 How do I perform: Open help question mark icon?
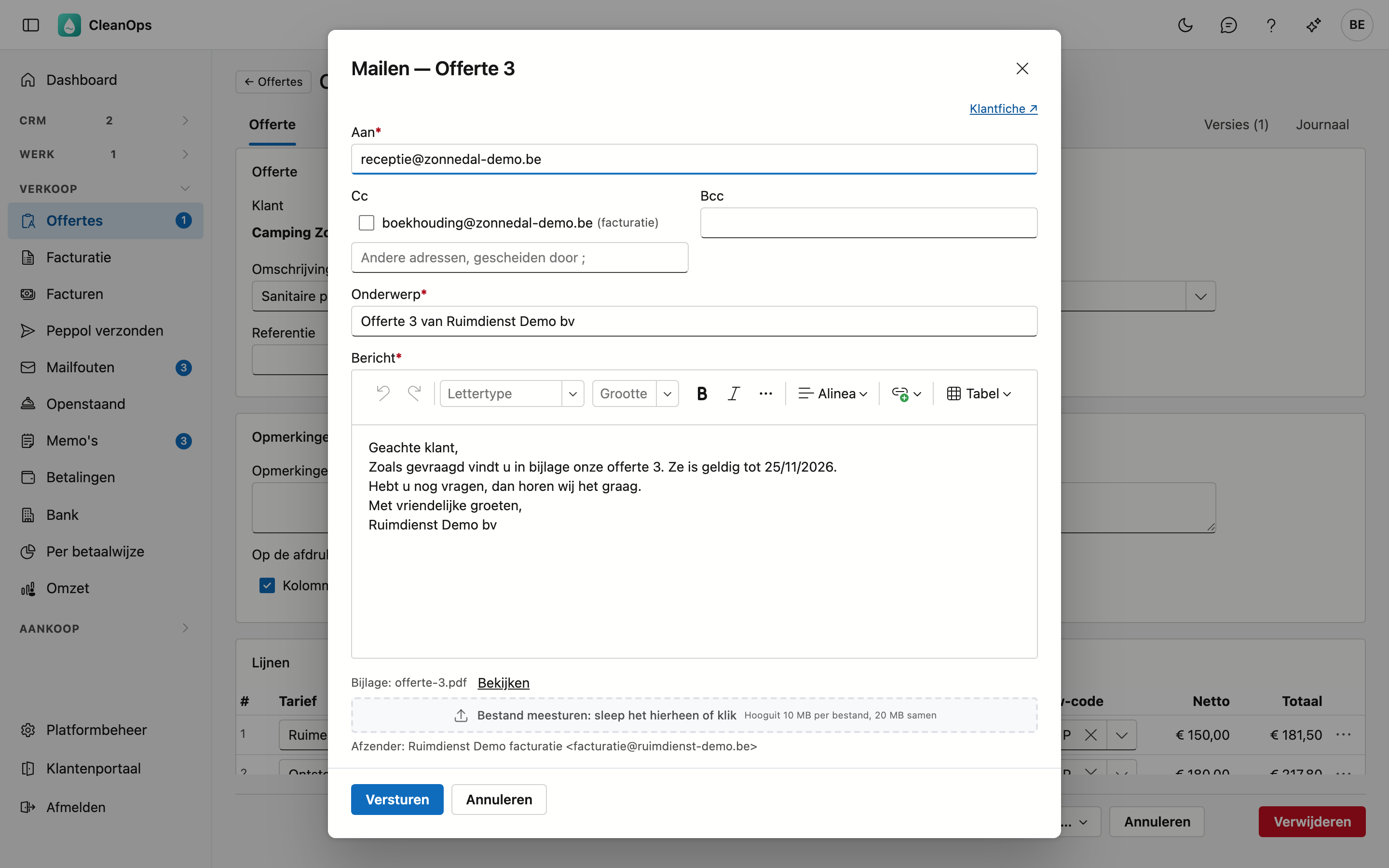point(1271,25)
